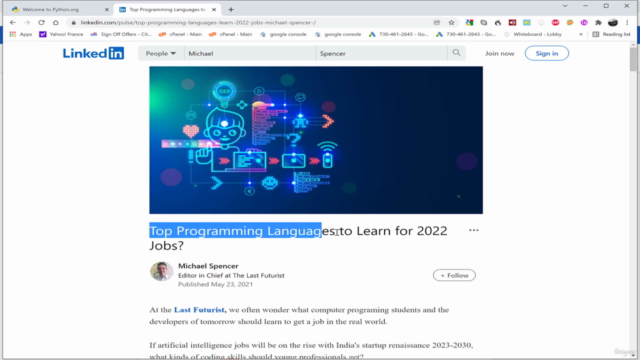Open the first google console bookmark
Viewport: 640px width, 360px height.
(x=283, y=34)
